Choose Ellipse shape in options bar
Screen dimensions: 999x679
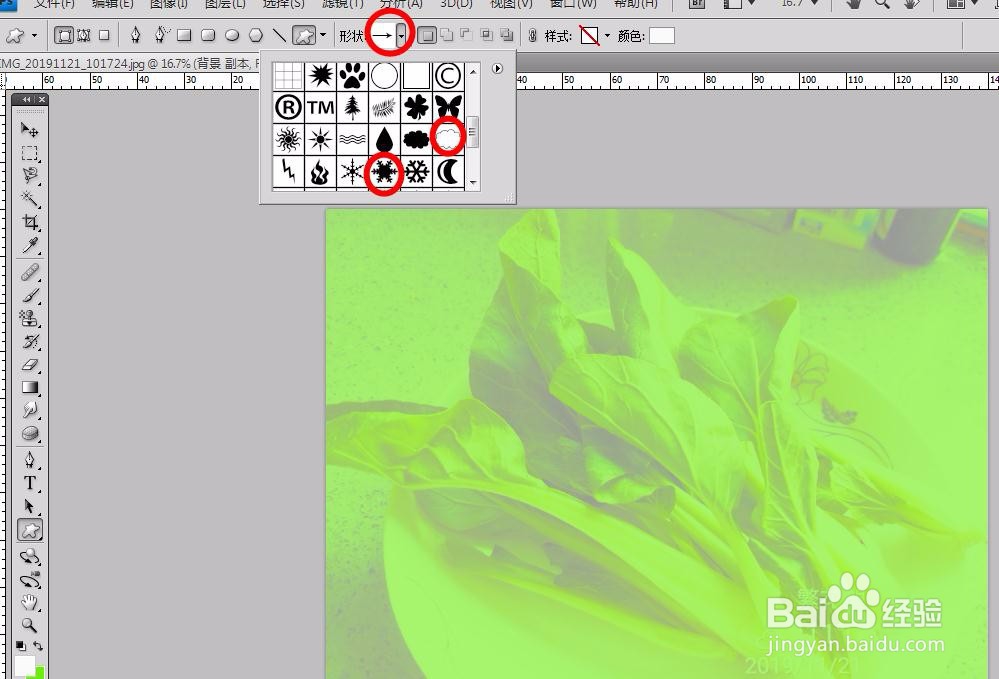click(232, 36)
